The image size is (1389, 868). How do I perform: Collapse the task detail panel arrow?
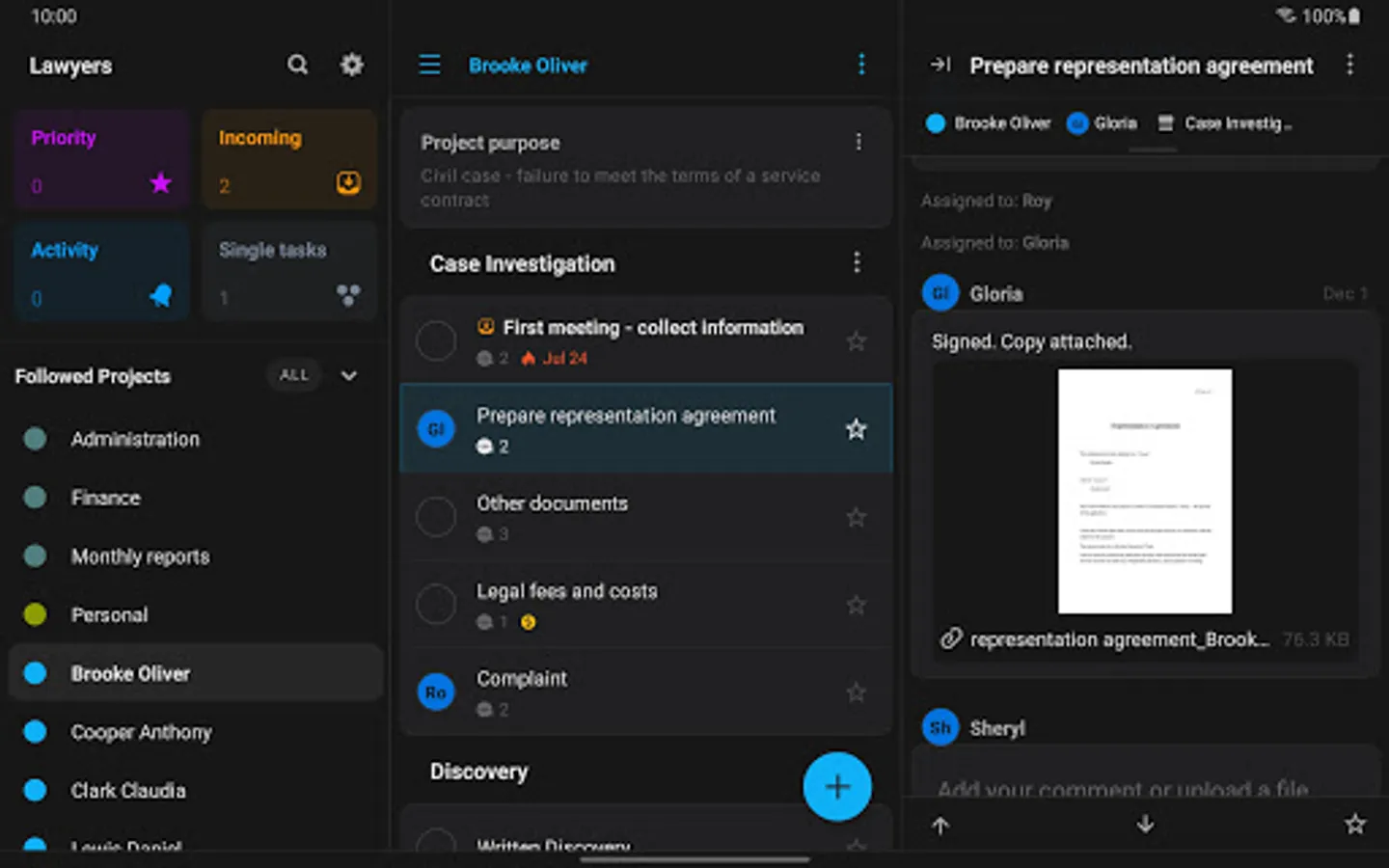coord(940,65)
